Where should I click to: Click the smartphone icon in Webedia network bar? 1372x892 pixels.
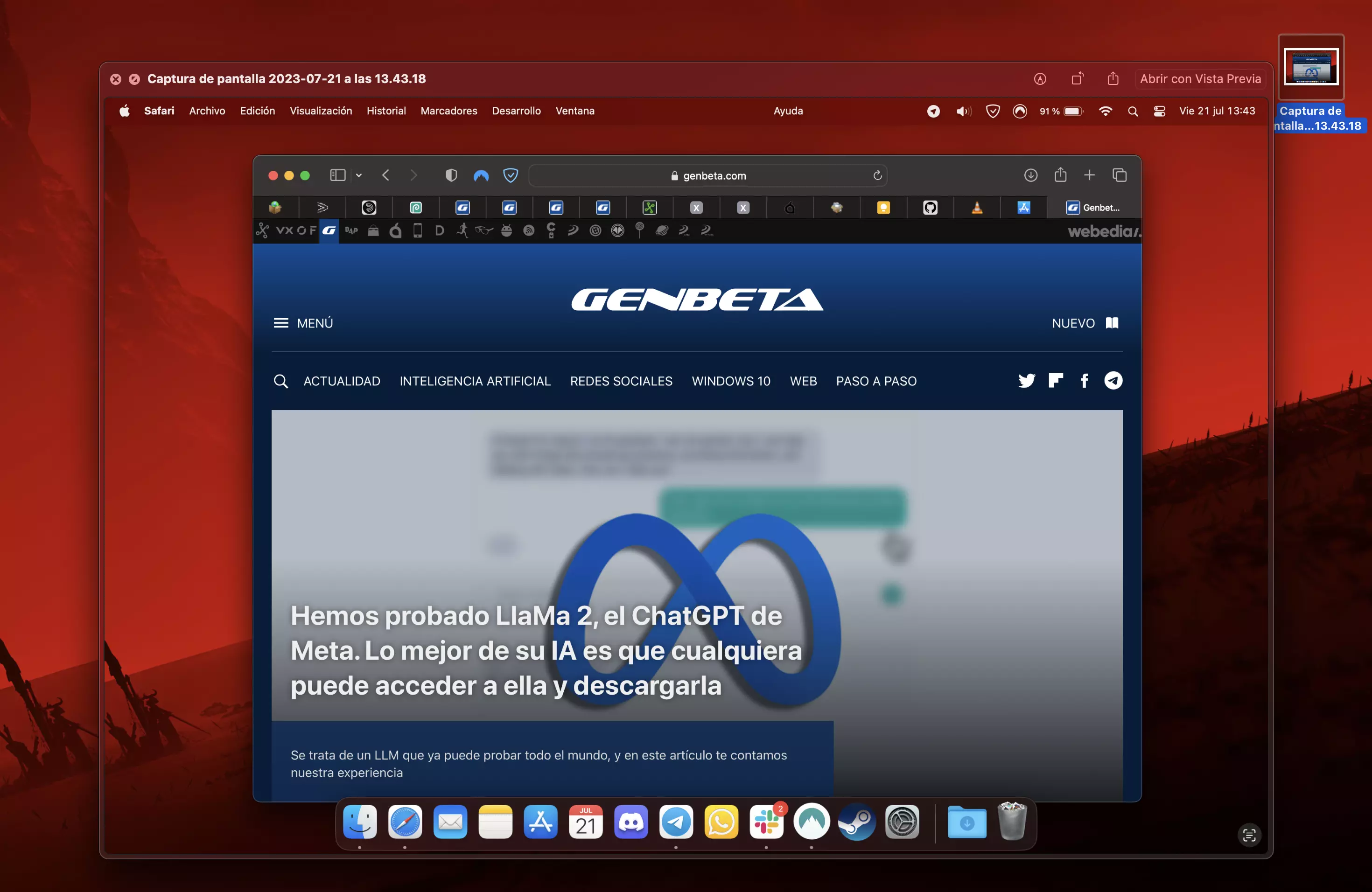[417, 230]
